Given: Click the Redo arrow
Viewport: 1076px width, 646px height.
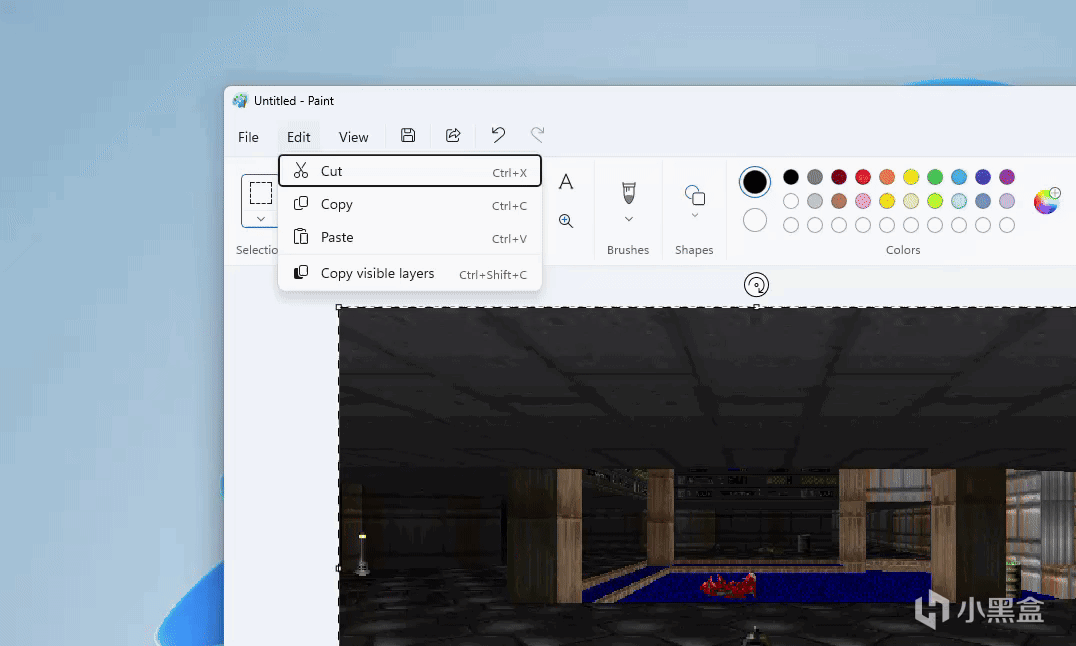Looking at the screenshot, I should (x=537, y=135).
